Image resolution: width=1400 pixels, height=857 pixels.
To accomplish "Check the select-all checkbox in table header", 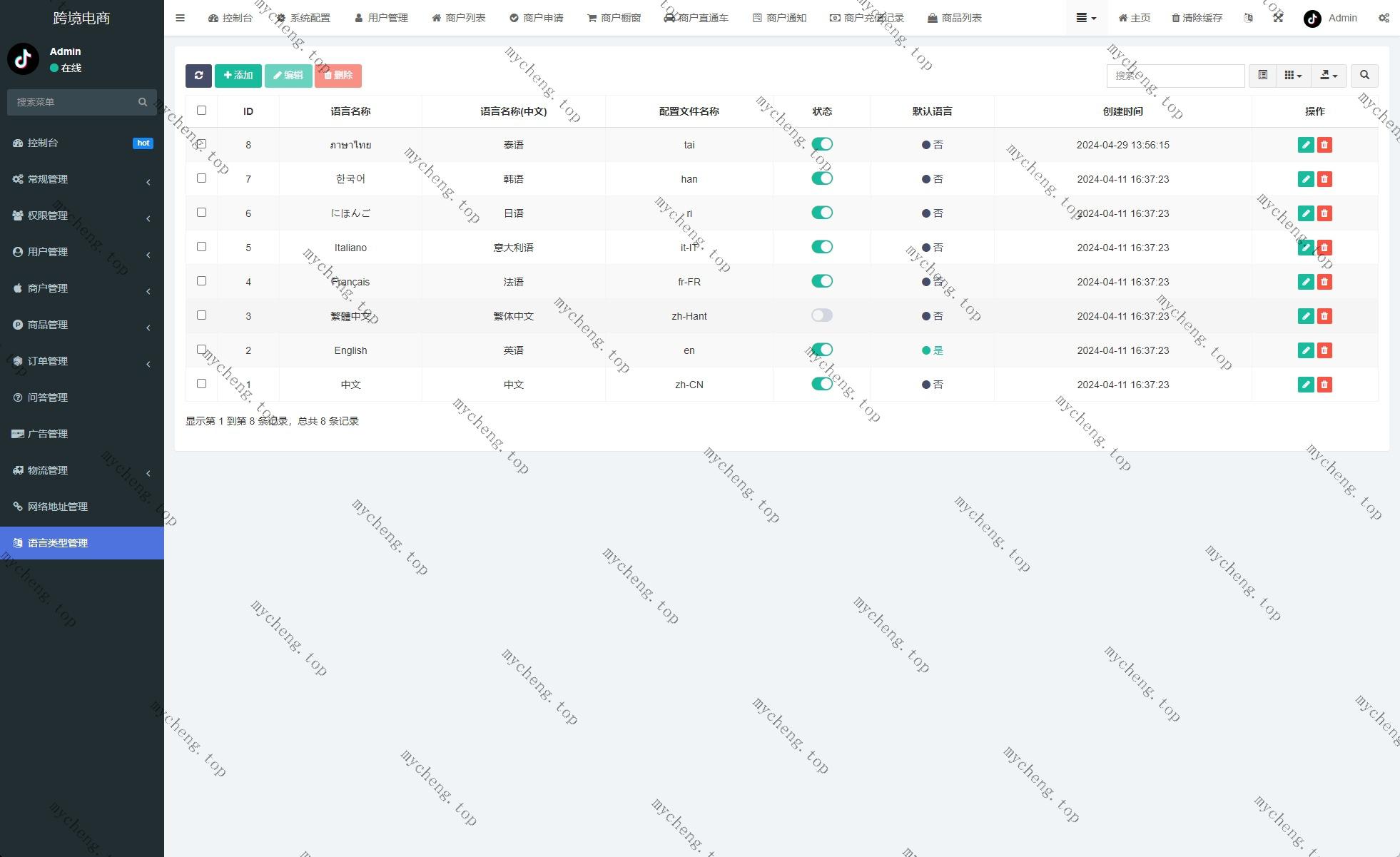I will coord(201,111).
